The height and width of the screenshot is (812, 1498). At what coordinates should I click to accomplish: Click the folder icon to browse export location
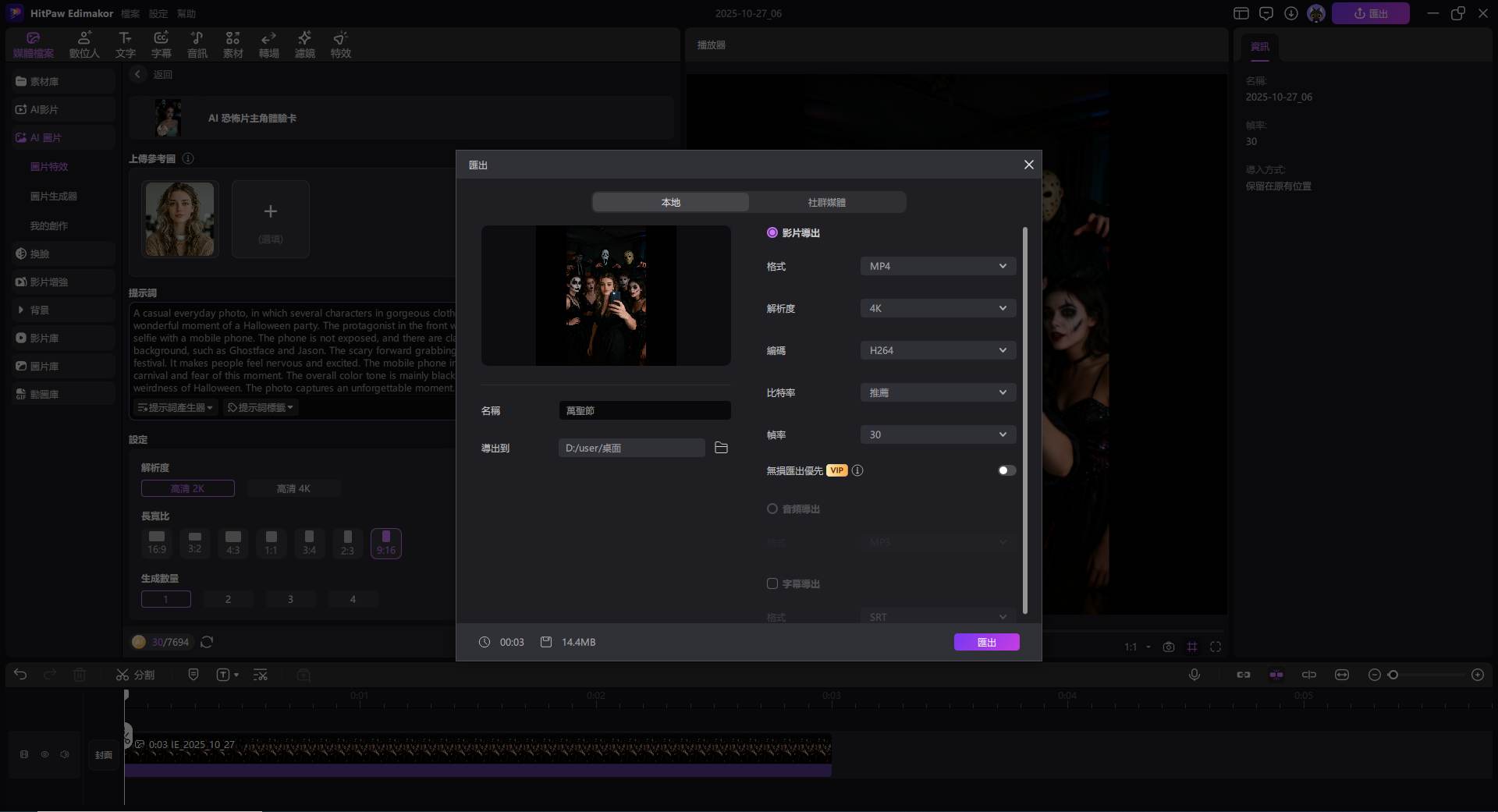point(721,448)
